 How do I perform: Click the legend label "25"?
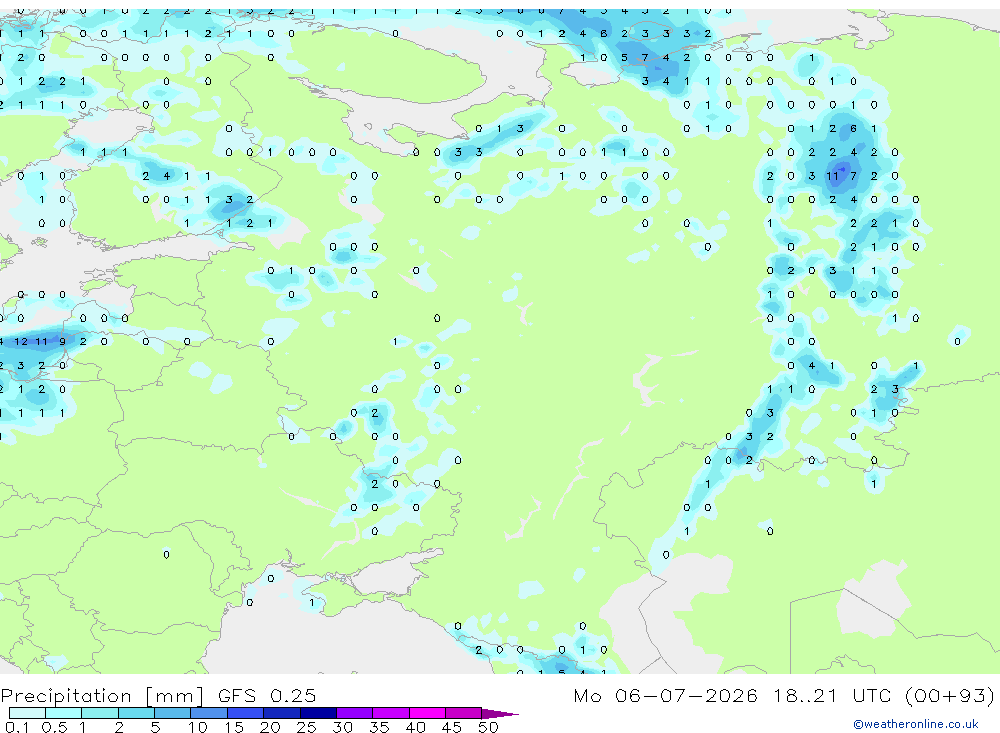pyautogui.click(x=307, y=727)
